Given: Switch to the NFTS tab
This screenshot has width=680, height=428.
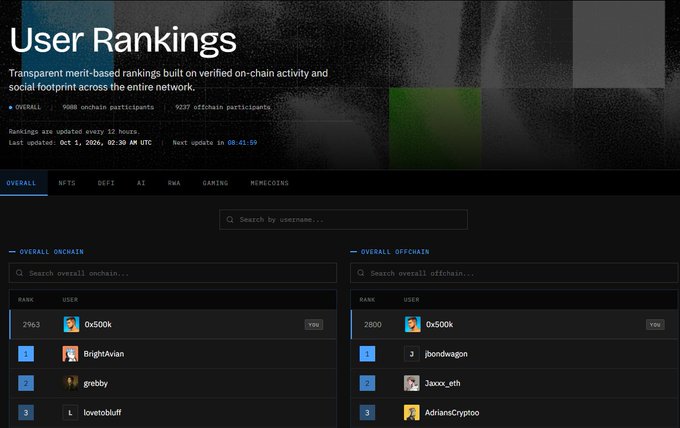Looking at the screenshot, I should point(67,183).
